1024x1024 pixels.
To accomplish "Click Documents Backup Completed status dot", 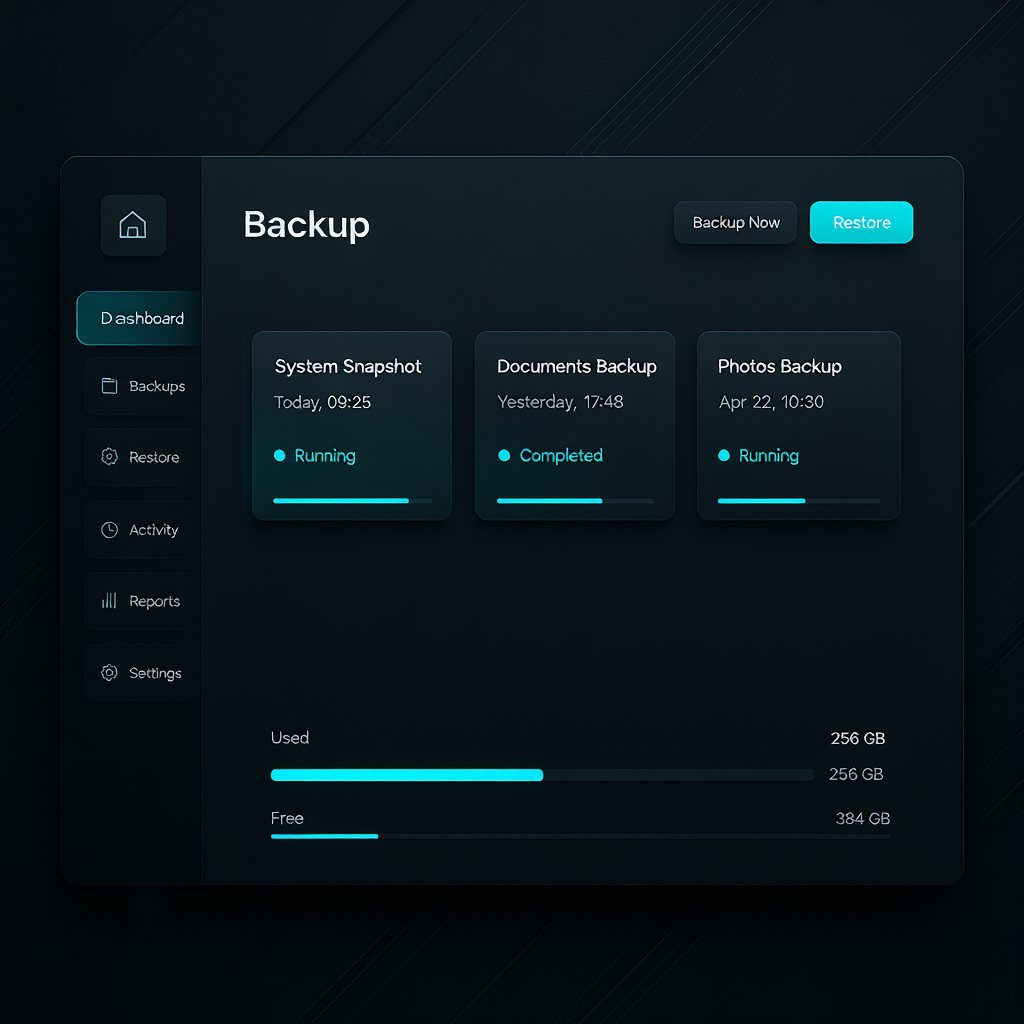I will coord(504,455).
